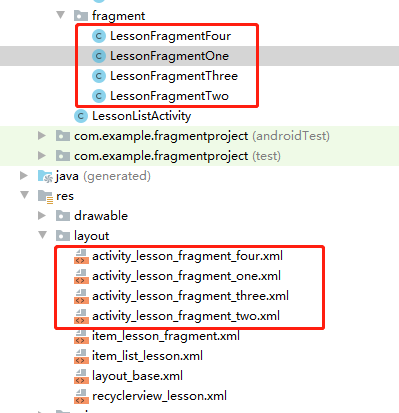
Task: Click XML icon of activity_lesson_fragment_two.xml
Action: pos(81,316)
